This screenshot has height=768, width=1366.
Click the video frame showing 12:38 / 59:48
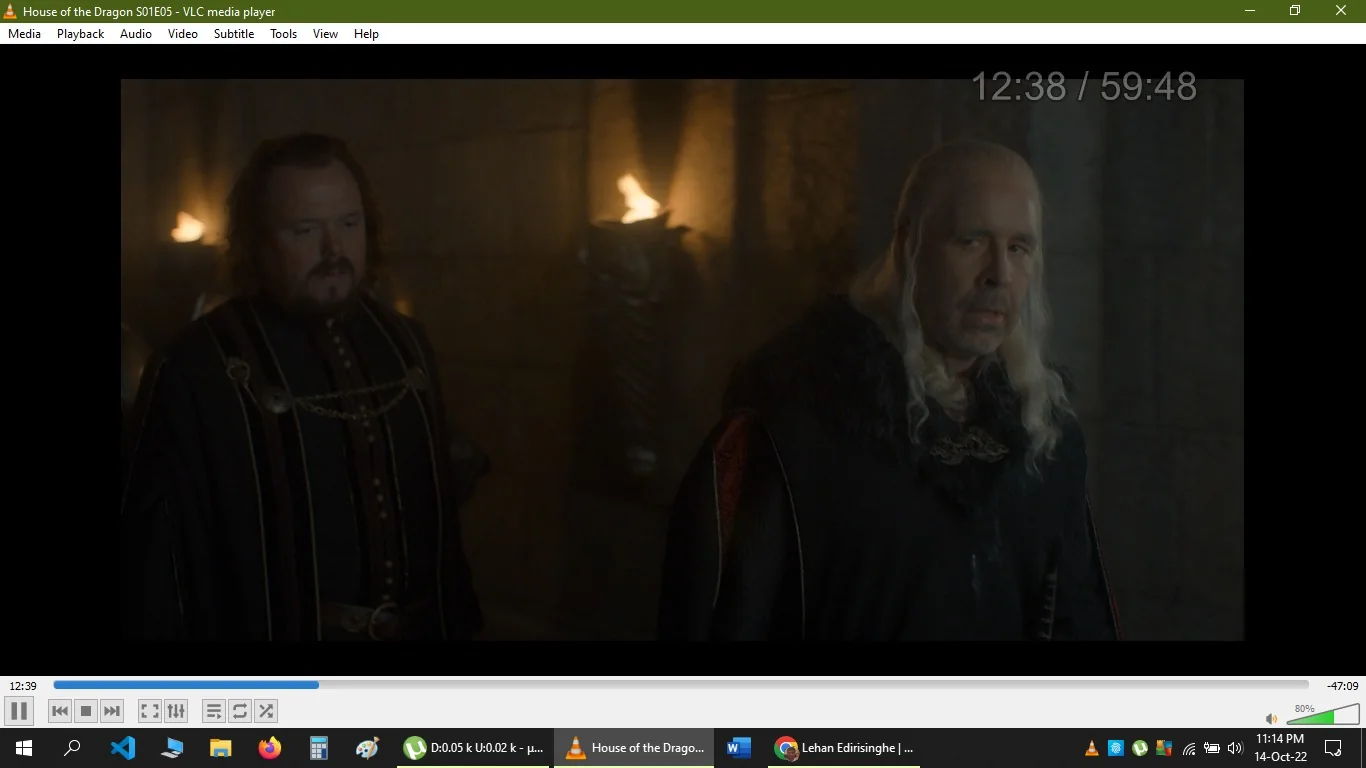(682, 360)
